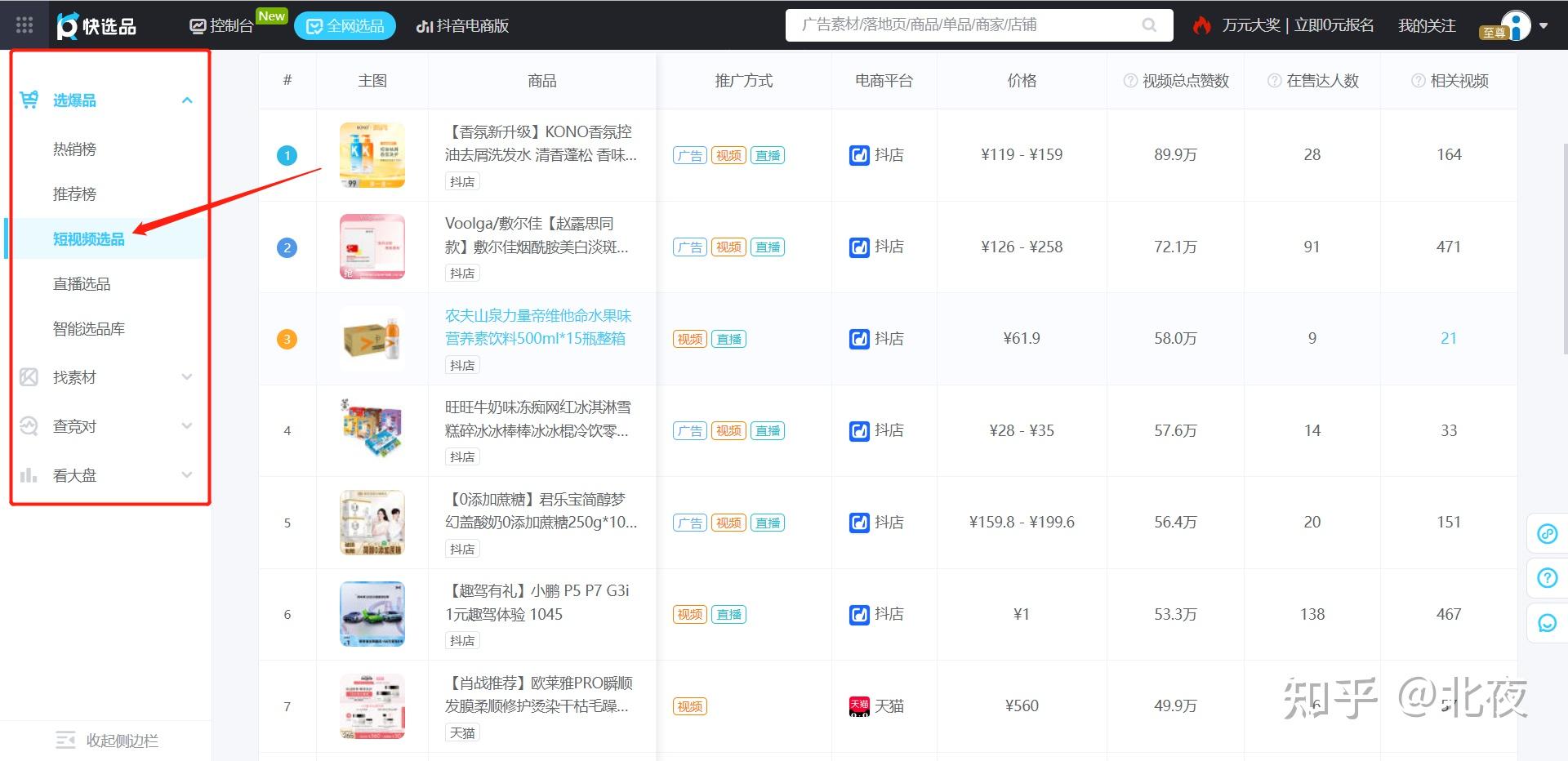1568x761 pixels.
Task: Click the 看大盘 bar chart icon
Action: coord(29,475)
